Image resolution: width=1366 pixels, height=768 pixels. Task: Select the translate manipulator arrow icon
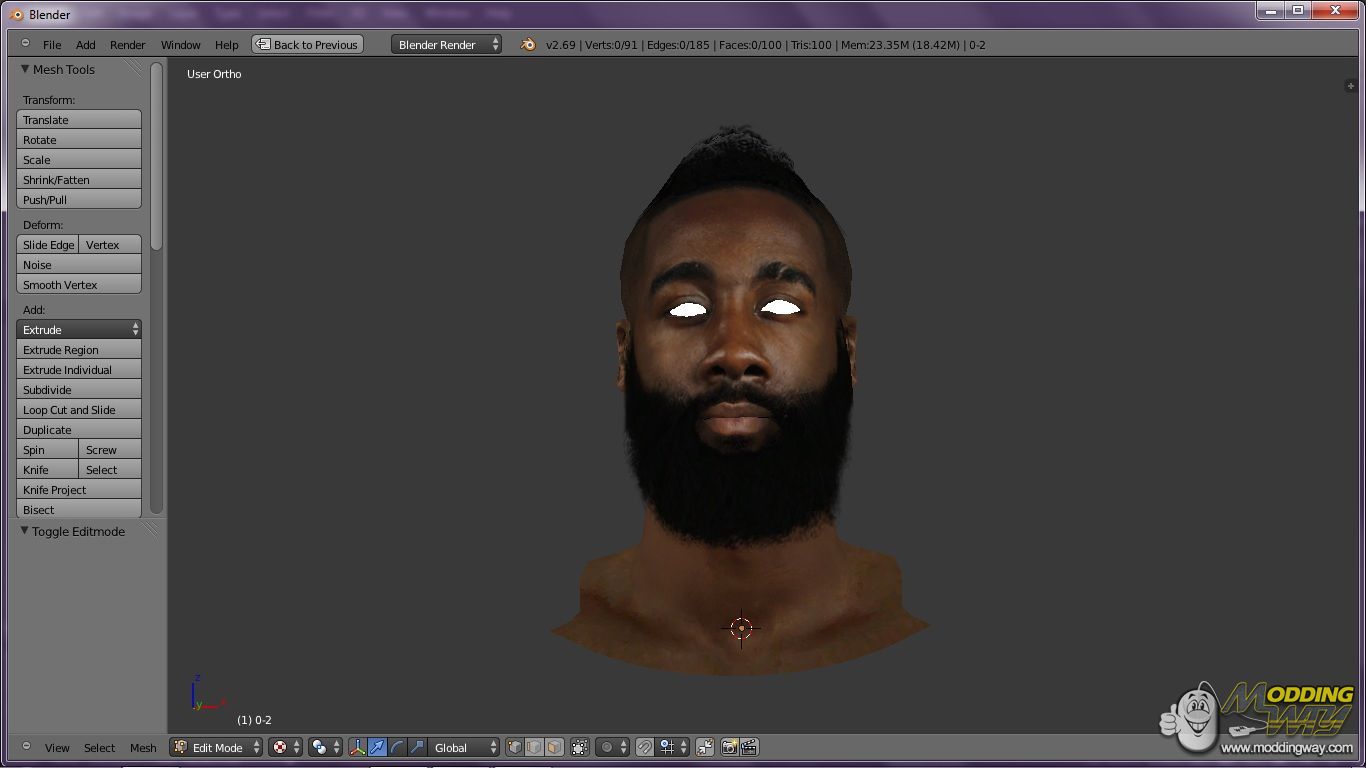click(x=377, y=747)
